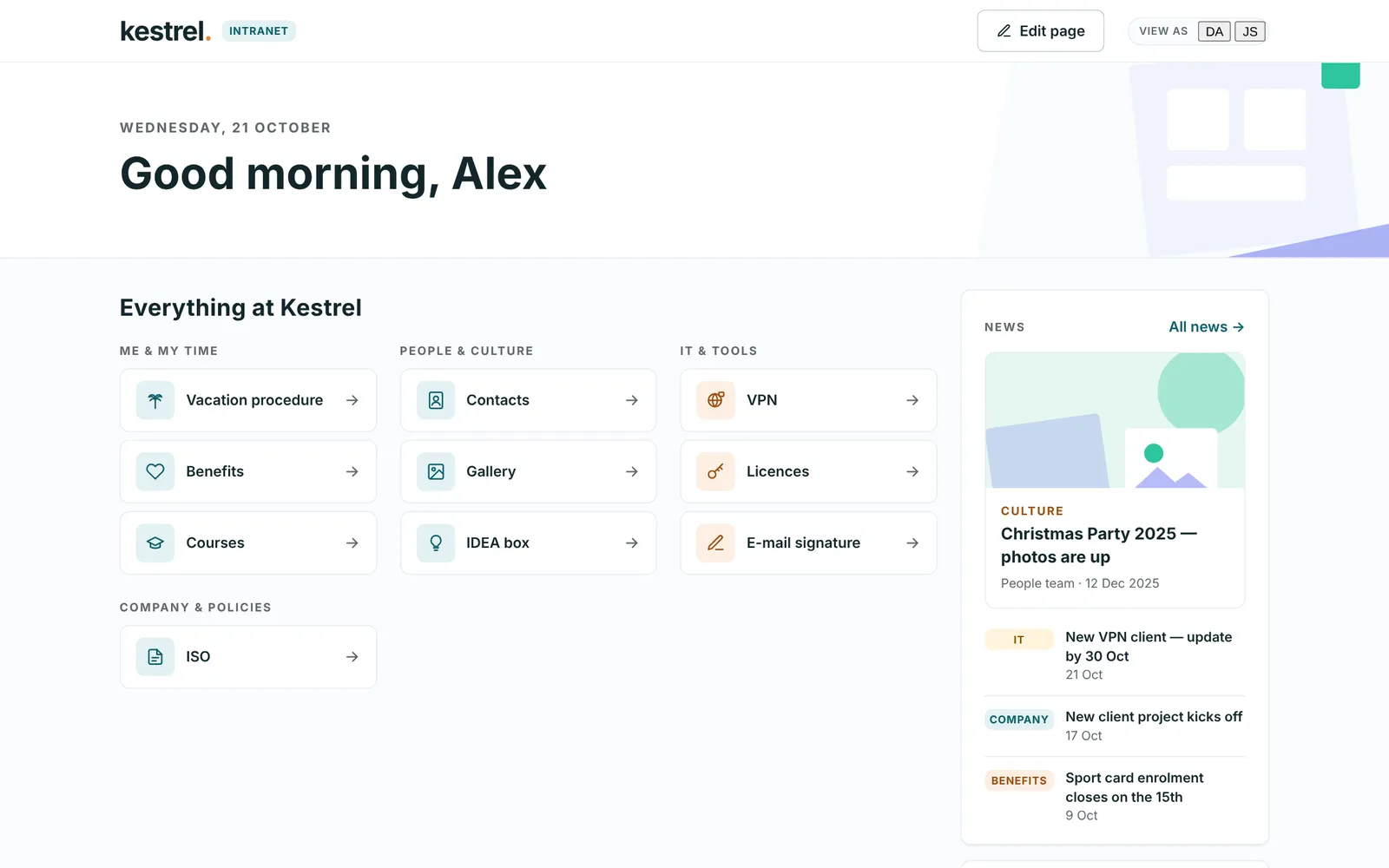This screenshot has width=1389, height=868.
Task: Click the Benefits heart icon
Action: 155,471
